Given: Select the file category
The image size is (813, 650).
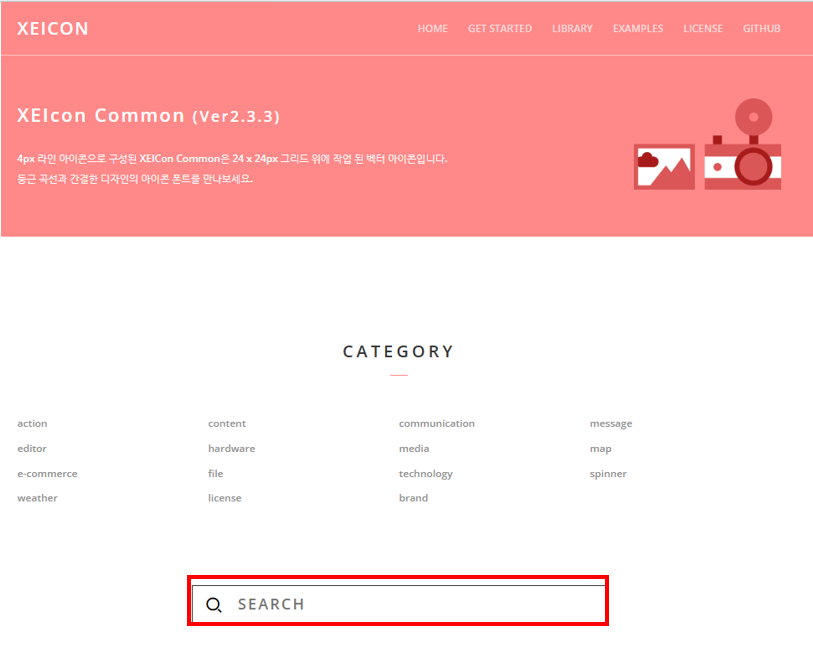Looking at the screenshot, I should (216, 473).
